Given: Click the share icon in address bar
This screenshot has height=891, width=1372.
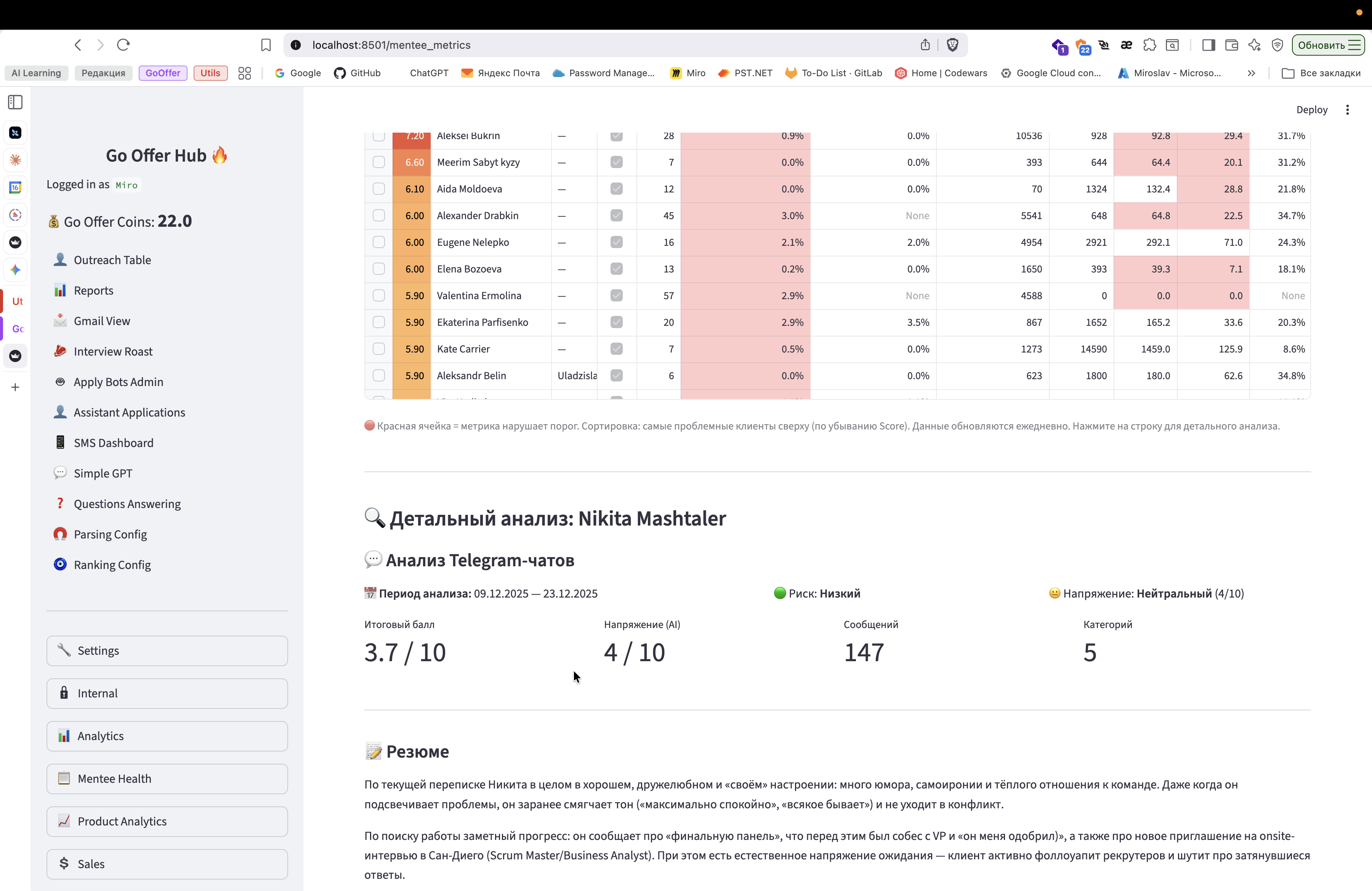Looking at the screenshot, I should (925, 45).
